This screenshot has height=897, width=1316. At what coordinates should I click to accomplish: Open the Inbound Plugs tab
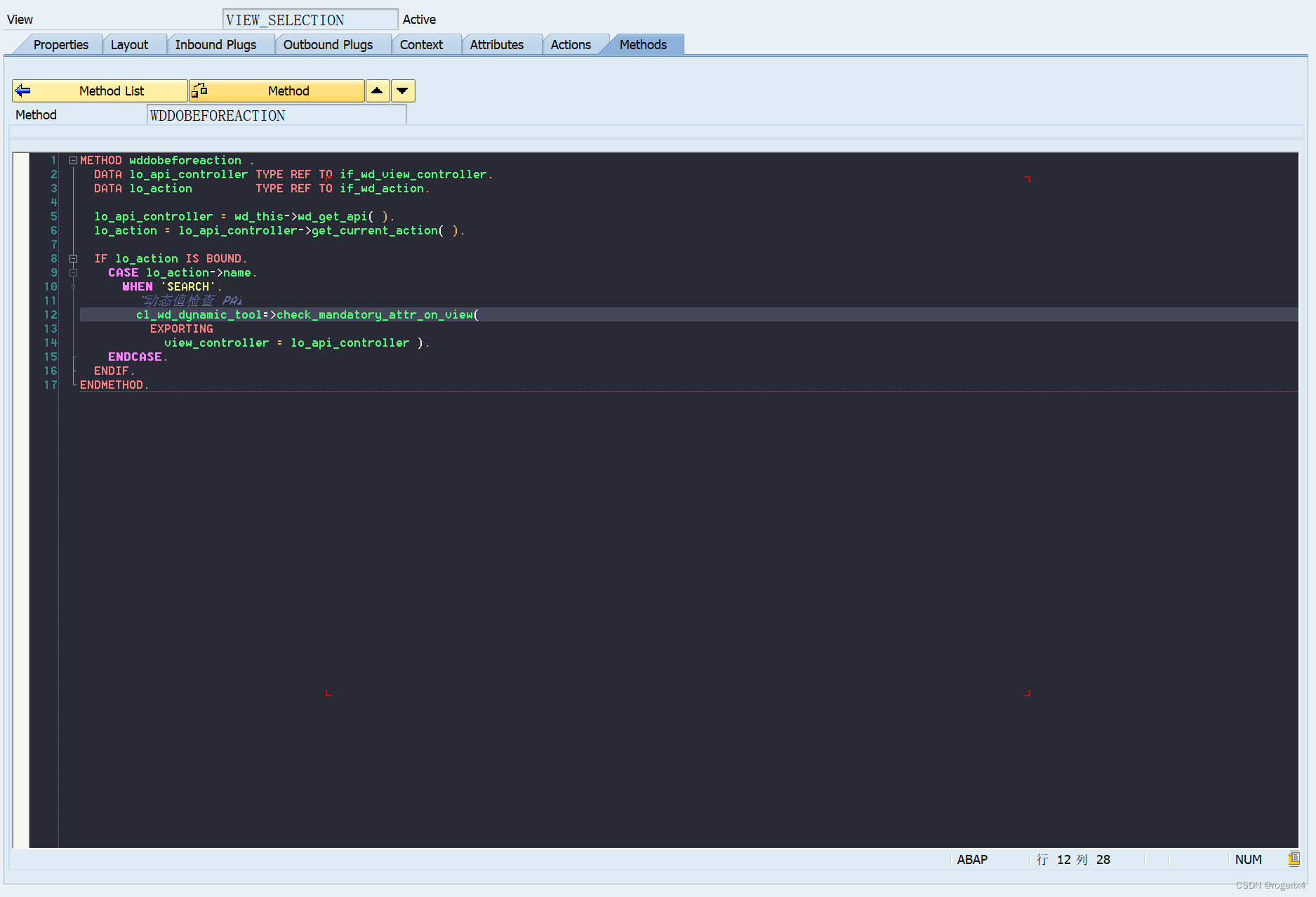(x=215, y=45)
